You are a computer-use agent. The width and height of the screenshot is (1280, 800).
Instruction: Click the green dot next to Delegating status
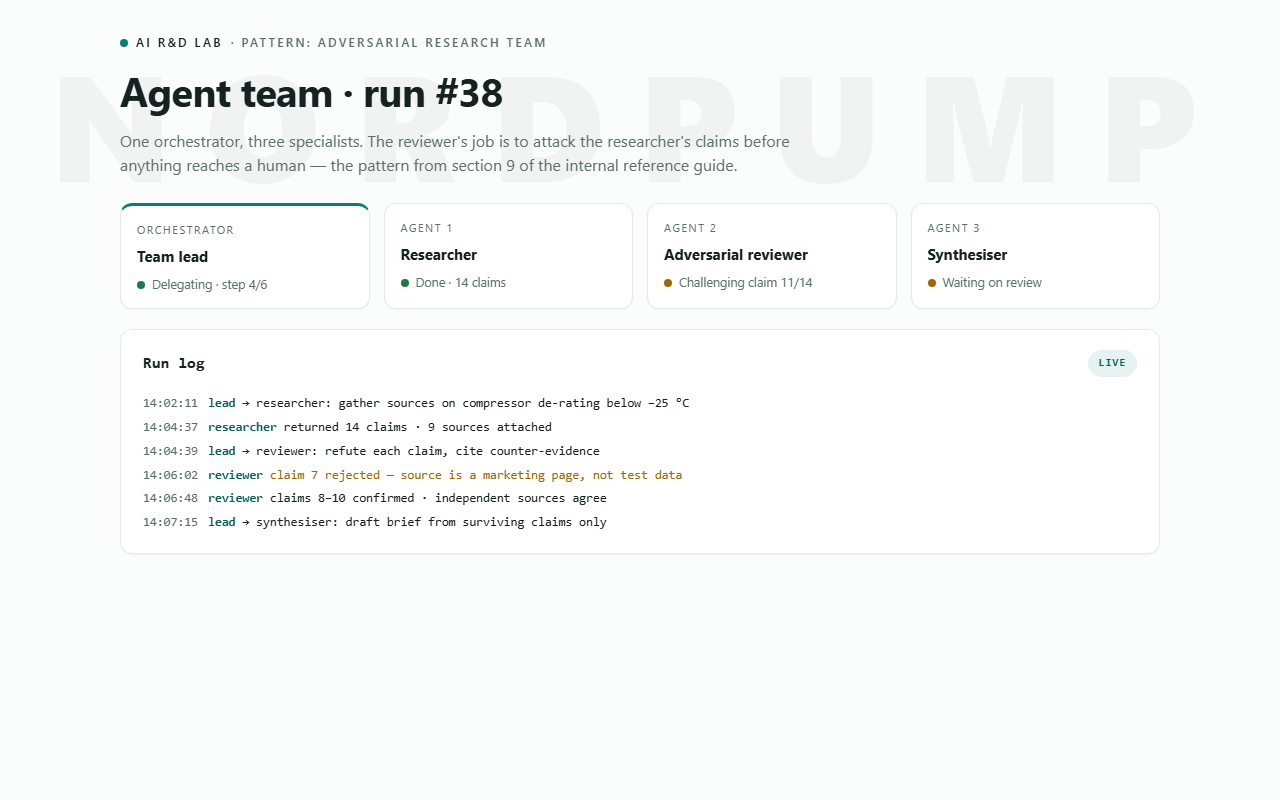141,285
